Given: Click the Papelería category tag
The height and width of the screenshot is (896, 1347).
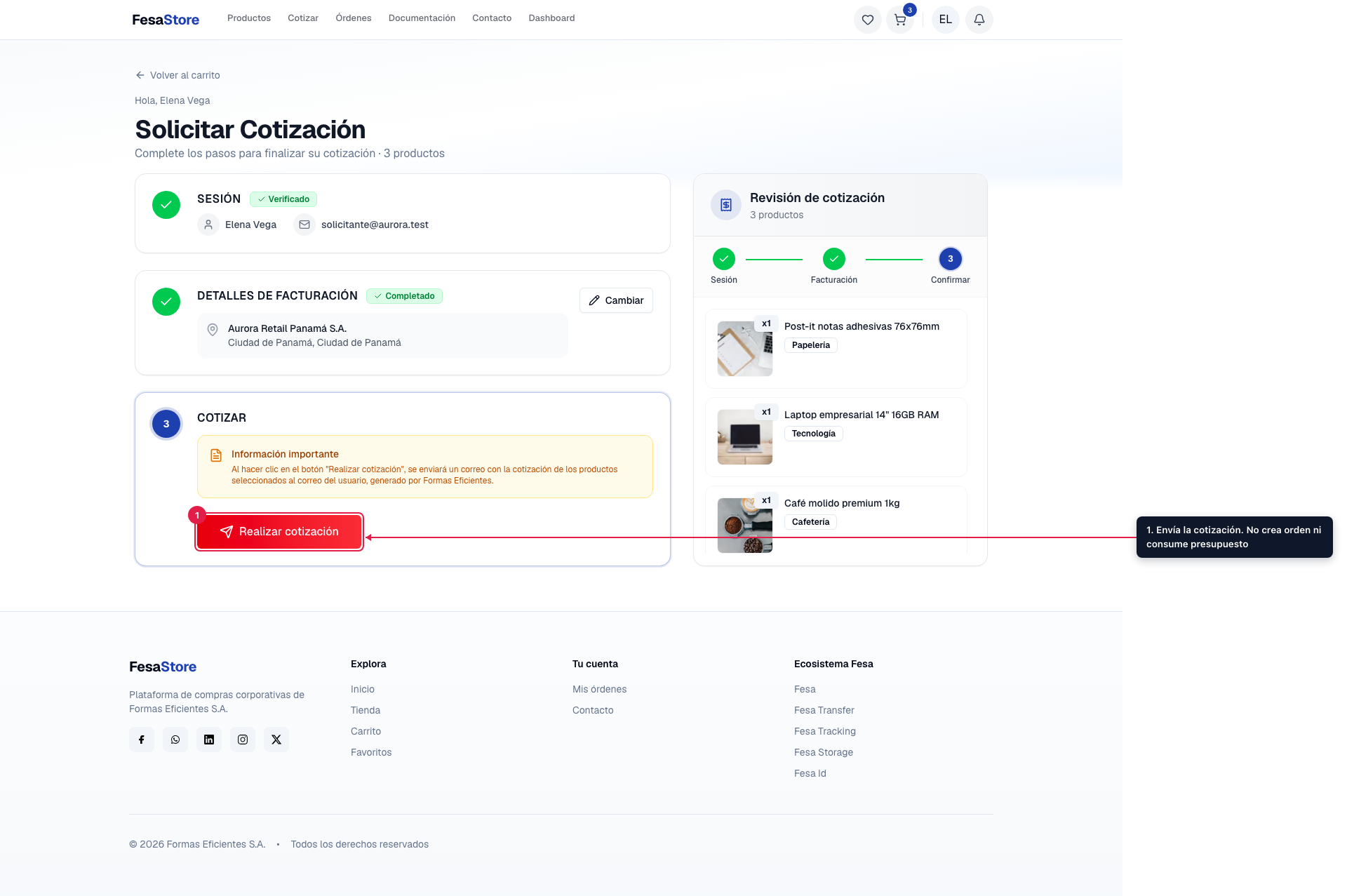Looking at the screenshot, I should pyautogui.click(x=811, y=345).
